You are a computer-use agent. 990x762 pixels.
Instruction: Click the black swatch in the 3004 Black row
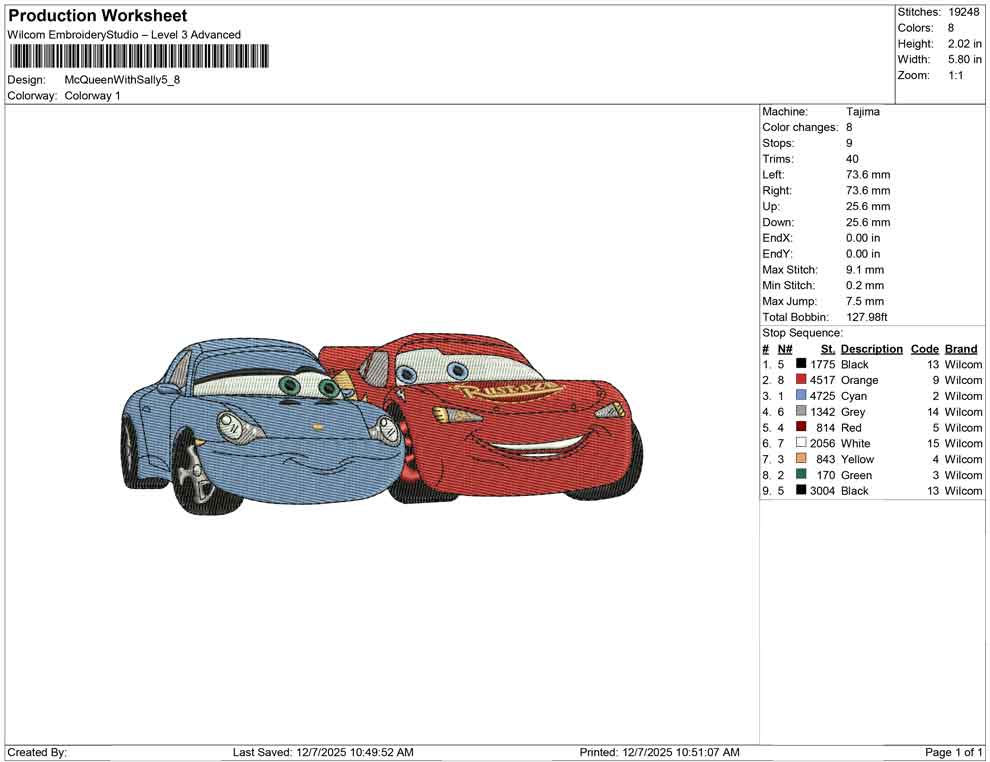coord(801,490)
